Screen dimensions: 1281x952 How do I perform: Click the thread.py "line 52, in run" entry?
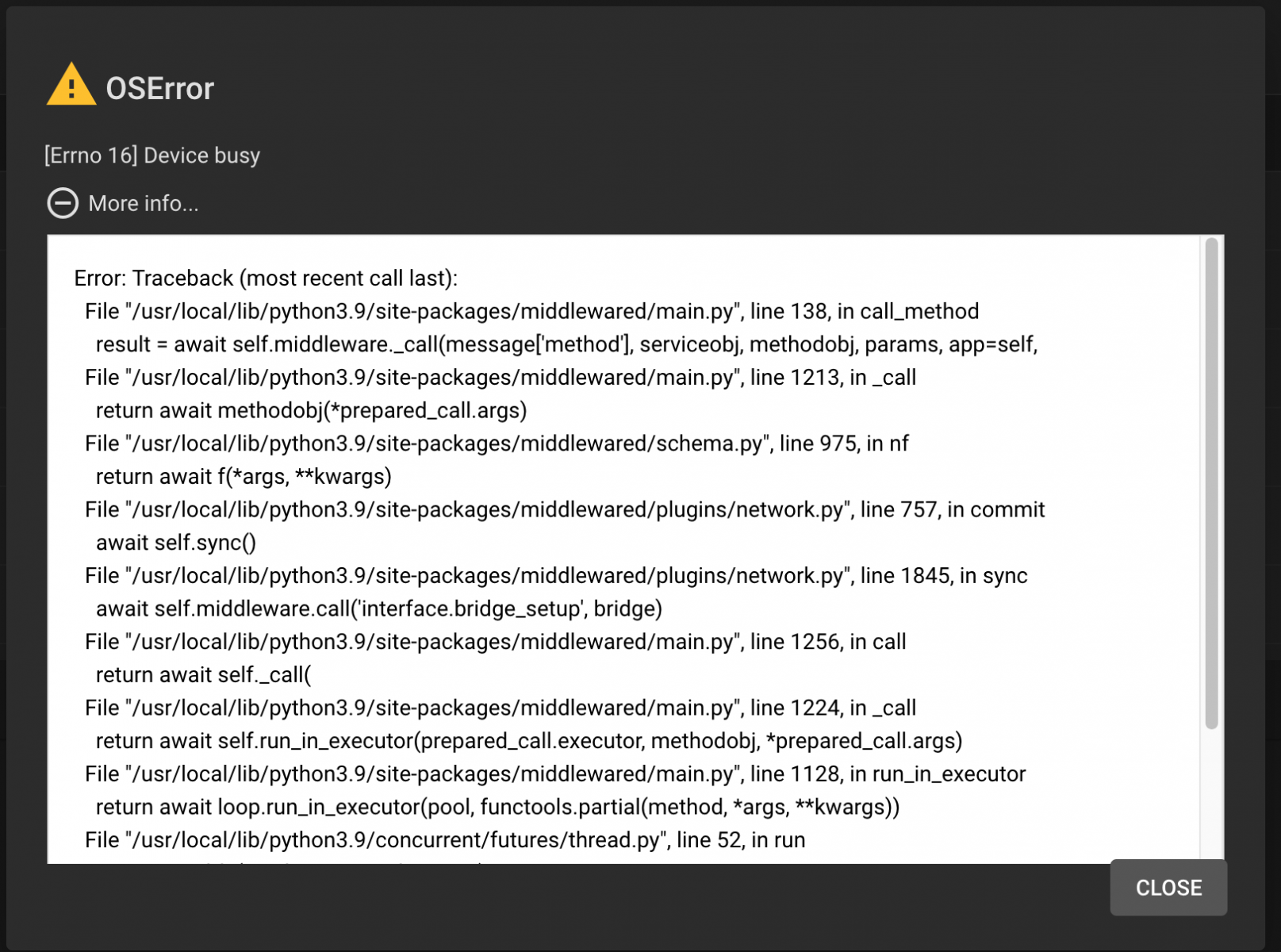[445, 840]
